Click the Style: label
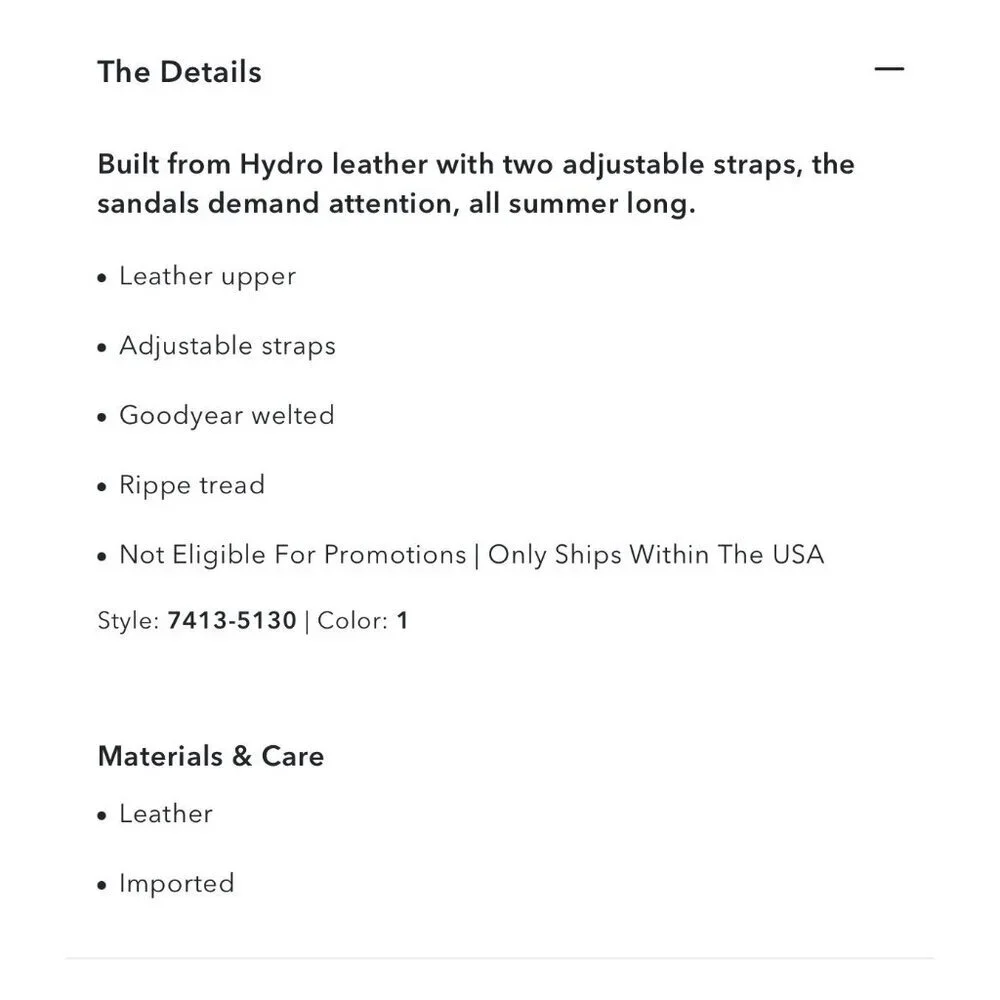The image size is (1000, 1000). coord(128,621)
